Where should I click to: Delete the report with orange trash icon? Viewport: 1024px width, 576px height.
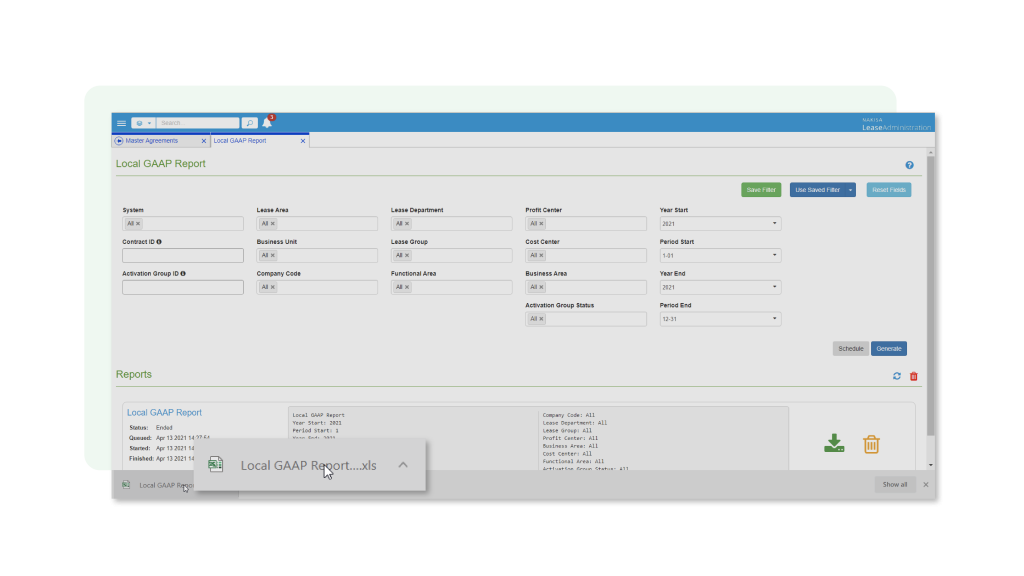point(871,444)
